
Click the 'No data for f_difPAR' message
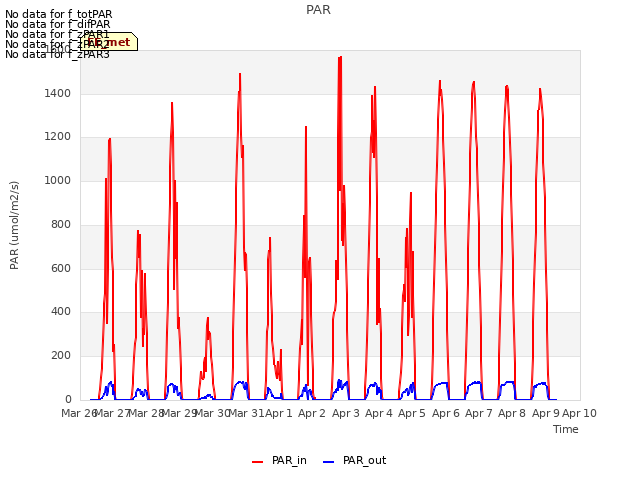(58, 24)
